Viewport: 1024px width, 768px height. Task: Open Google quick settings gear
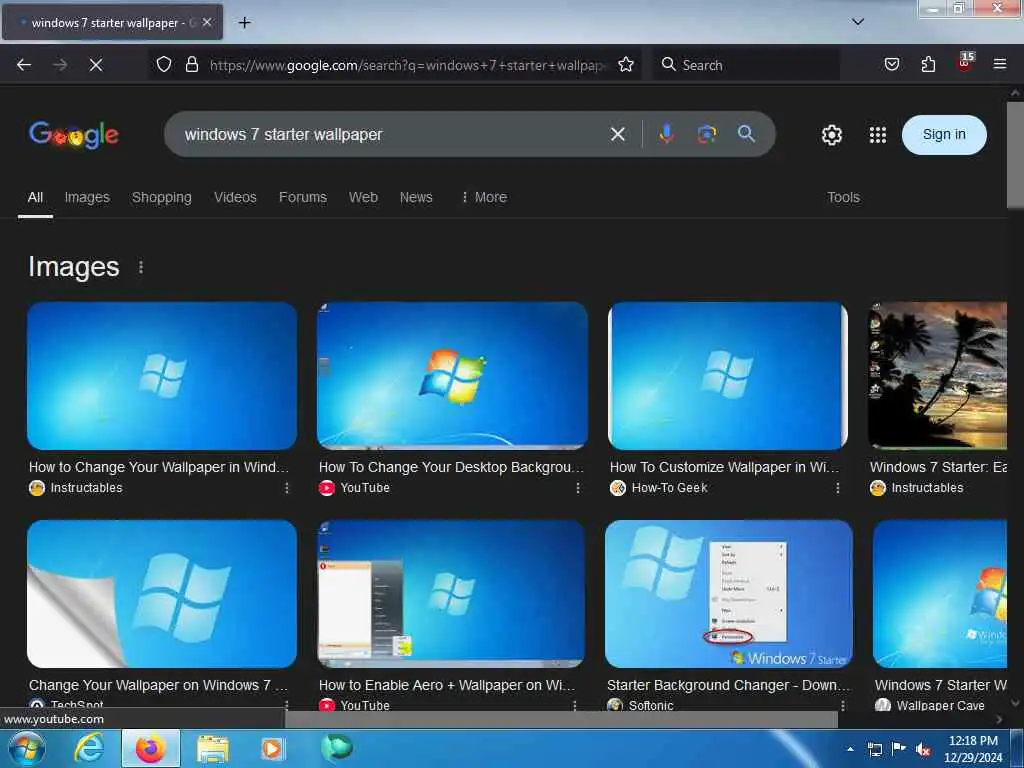click(x=831, y=135)
